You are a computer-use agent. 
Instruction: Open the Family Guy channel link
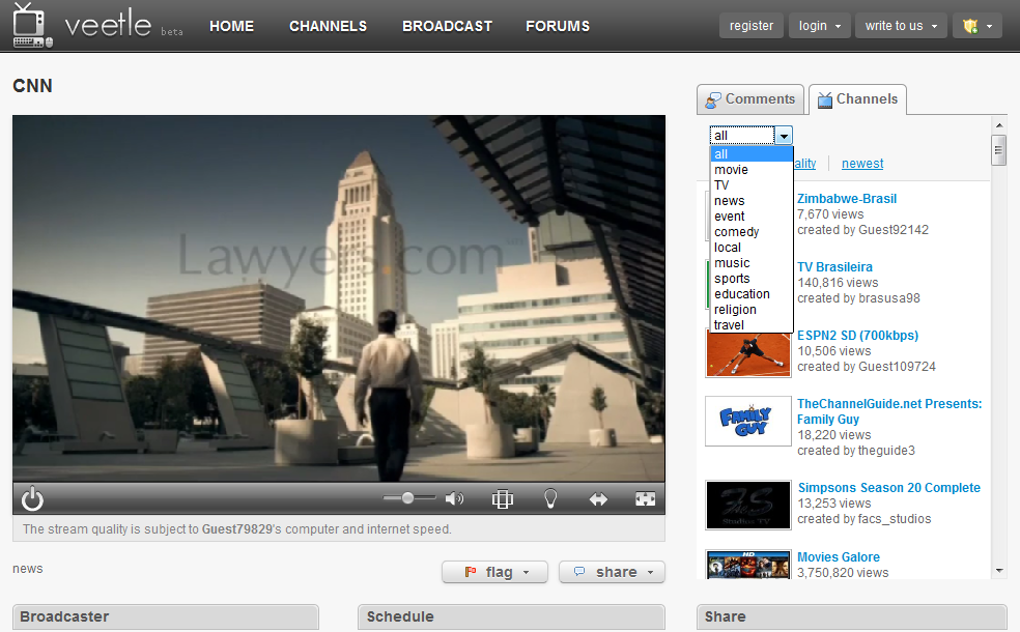[x=889, y=412]
